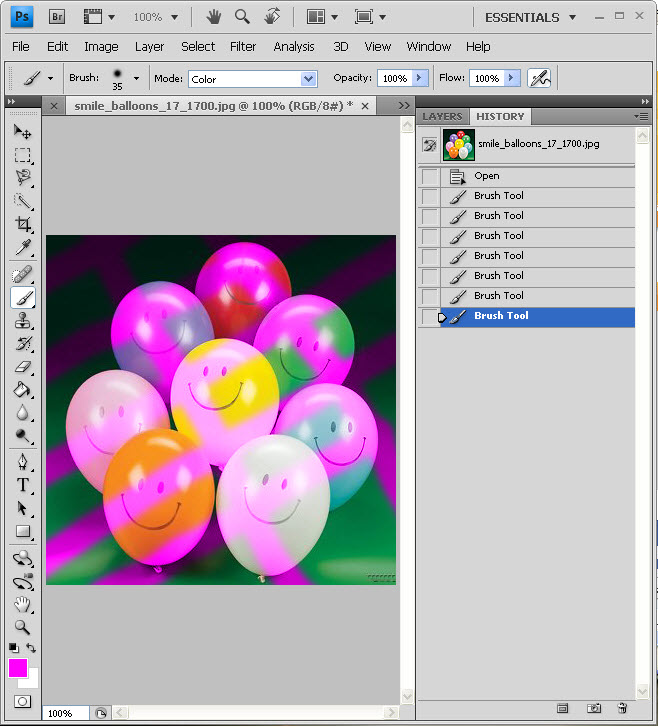Viewport: 658px width, 726px height.
Task: Select the Eraser tool
Action: [x=22, y=367]
